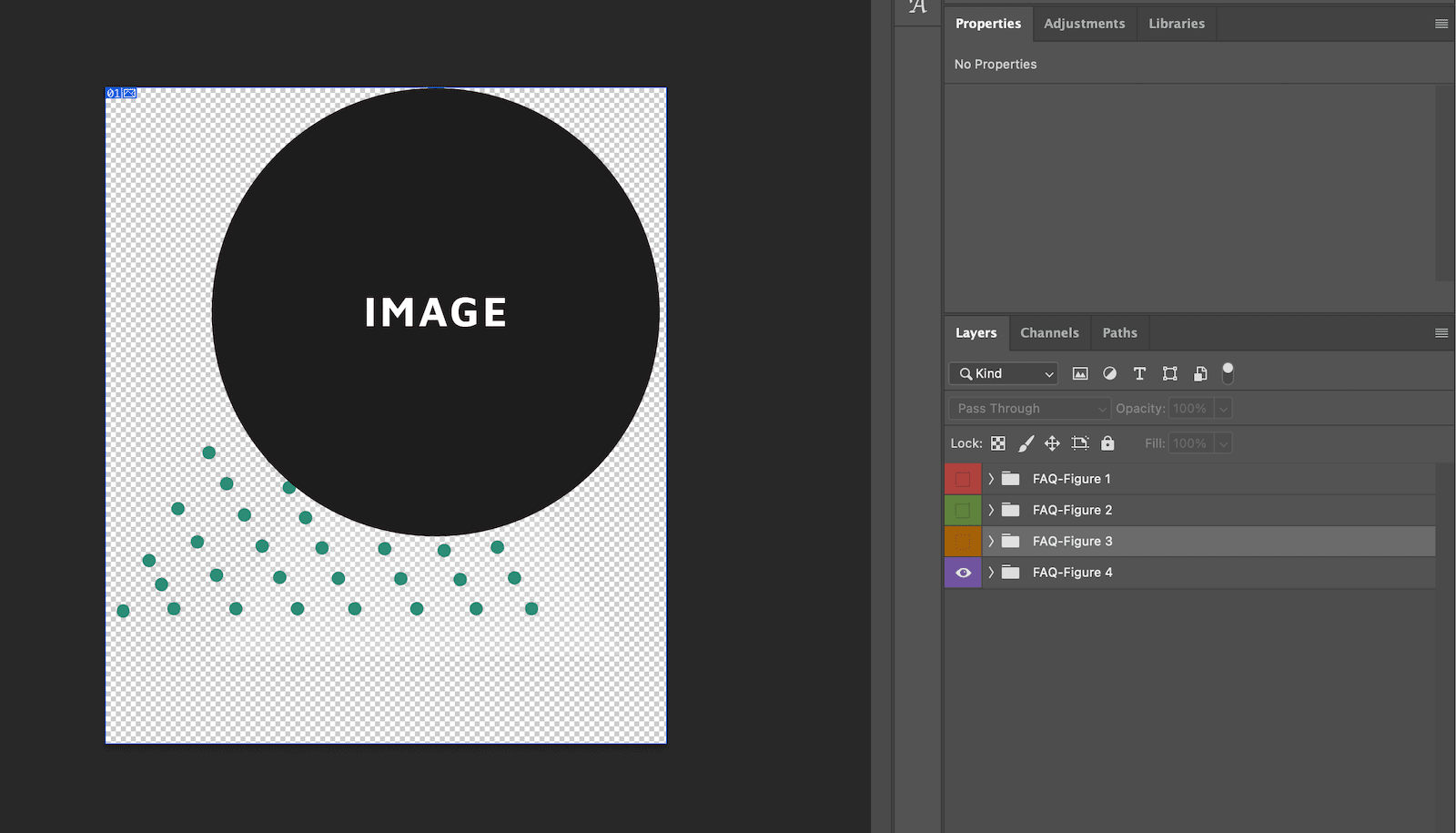This screenshot has width=1456, height=833.
Task: Click the Fill 100% value field
Action: (x=1190, y=443)
